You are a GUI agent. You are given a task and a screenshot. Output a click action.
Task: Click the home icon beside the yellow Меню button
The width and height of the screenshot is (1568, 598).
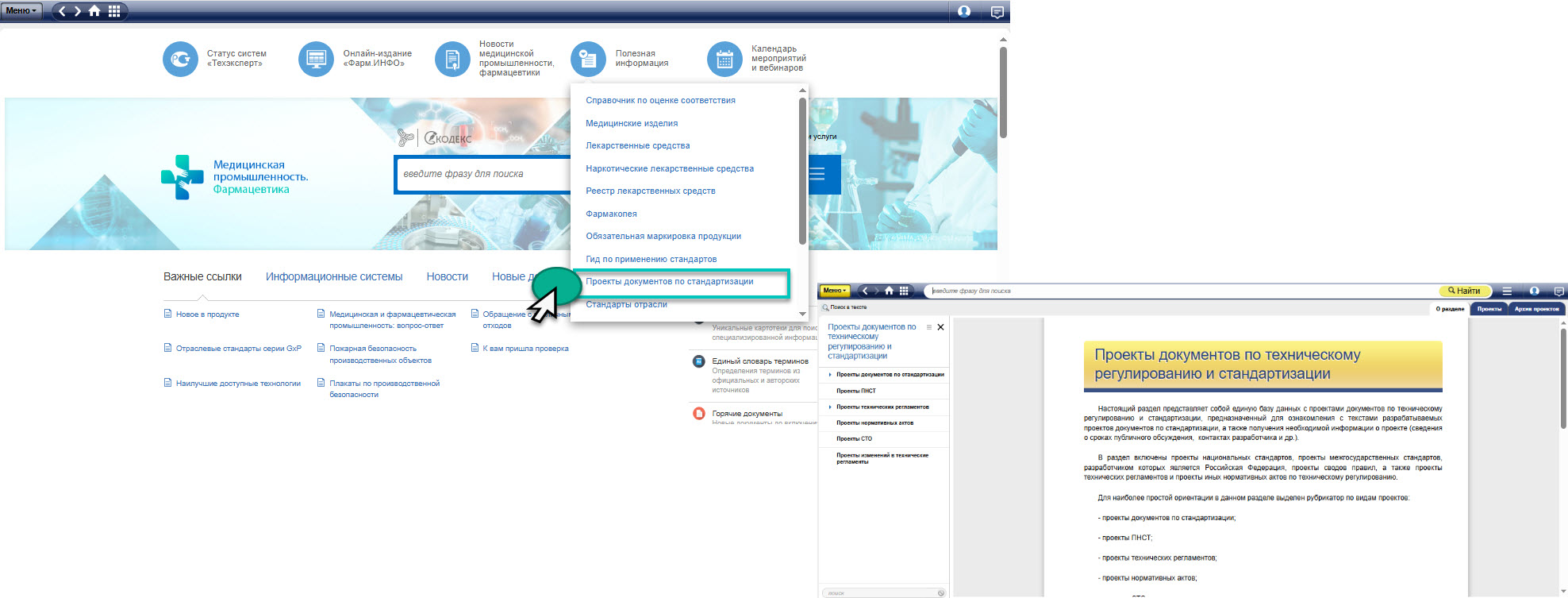889,291
